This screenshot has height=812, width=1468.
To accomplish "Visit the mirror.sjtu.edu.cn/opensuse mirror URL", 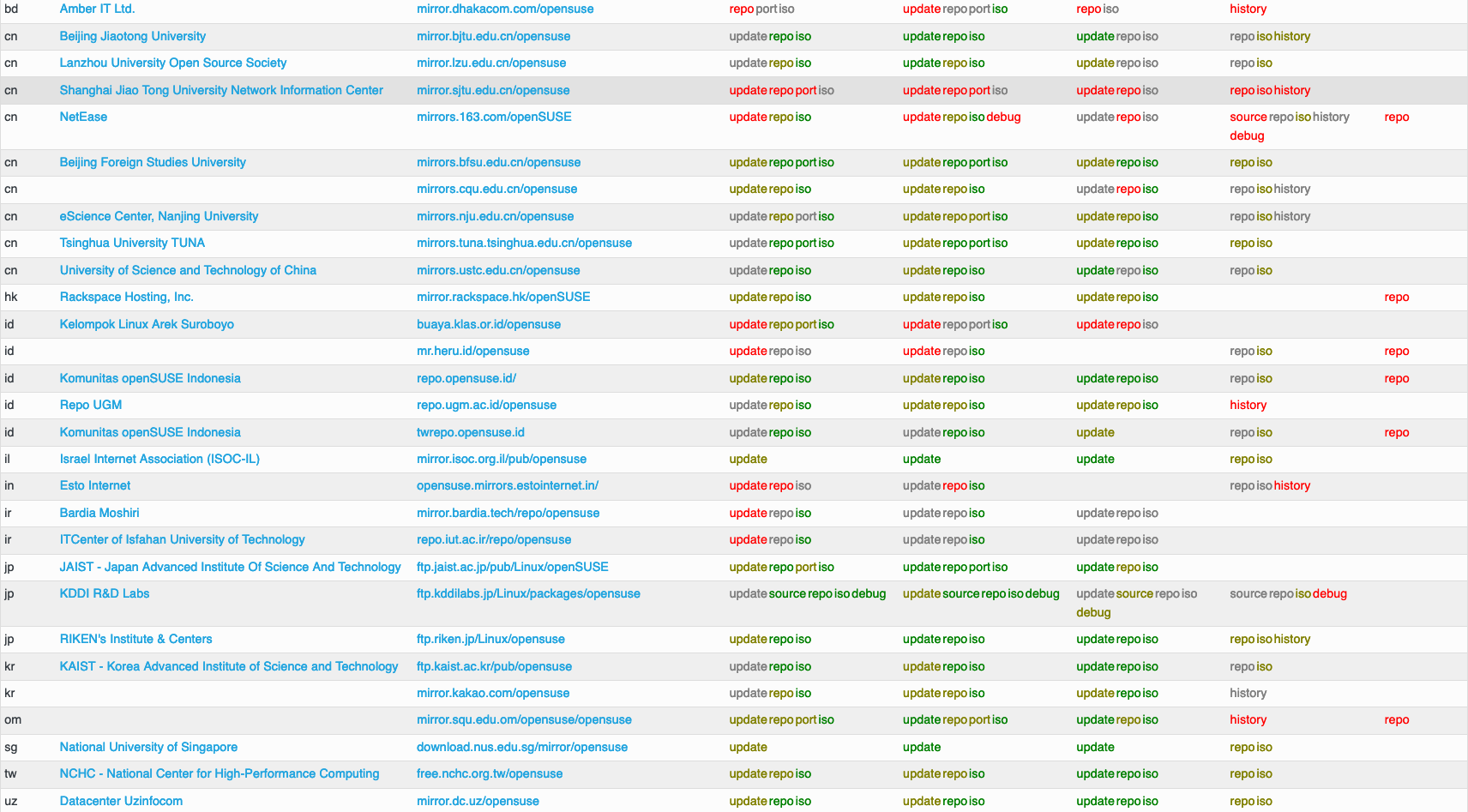I will pos(492,91).
